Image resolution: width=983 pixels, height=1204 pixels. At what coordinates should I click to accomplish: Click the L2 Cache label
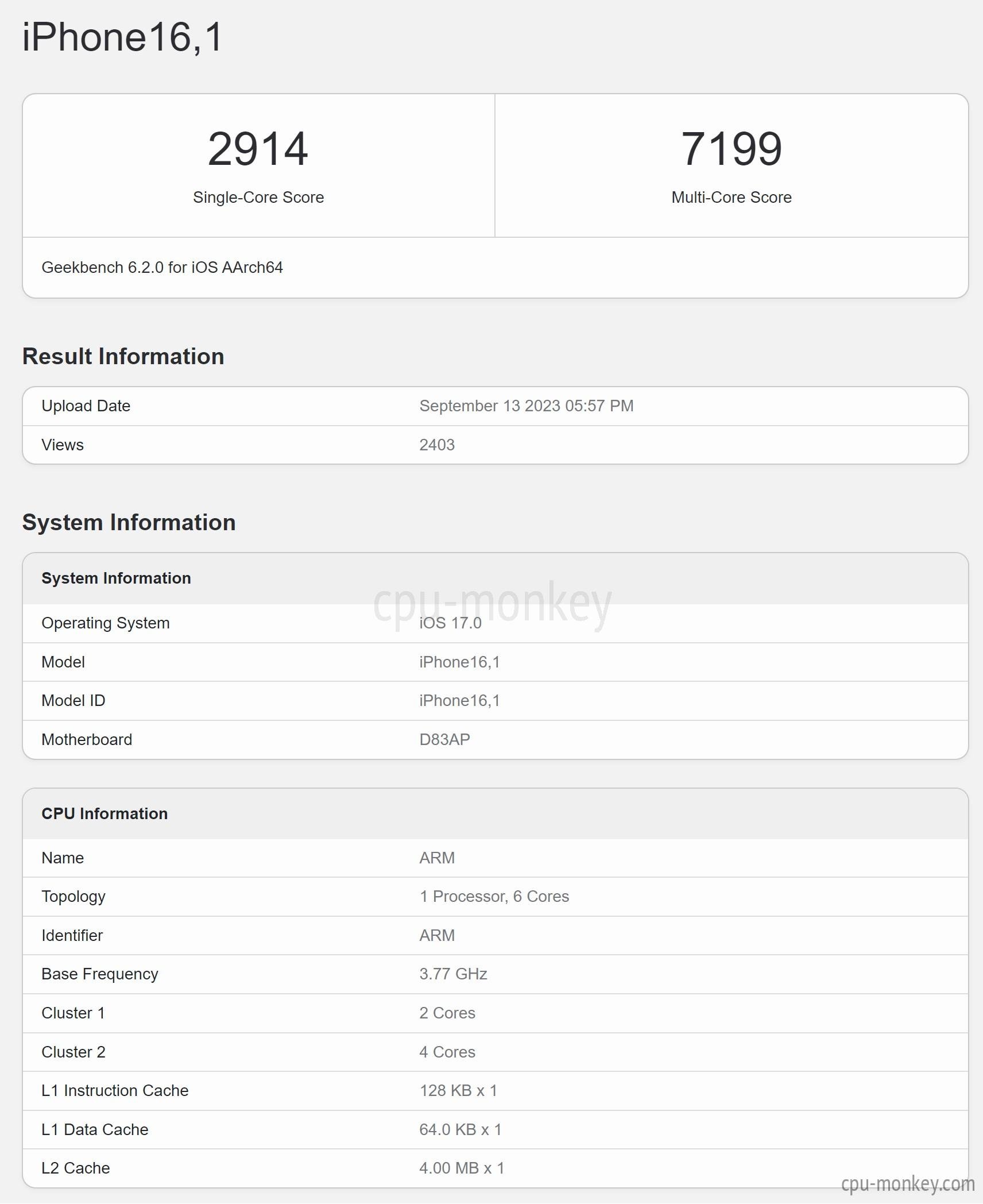(x=75, y=1168)
